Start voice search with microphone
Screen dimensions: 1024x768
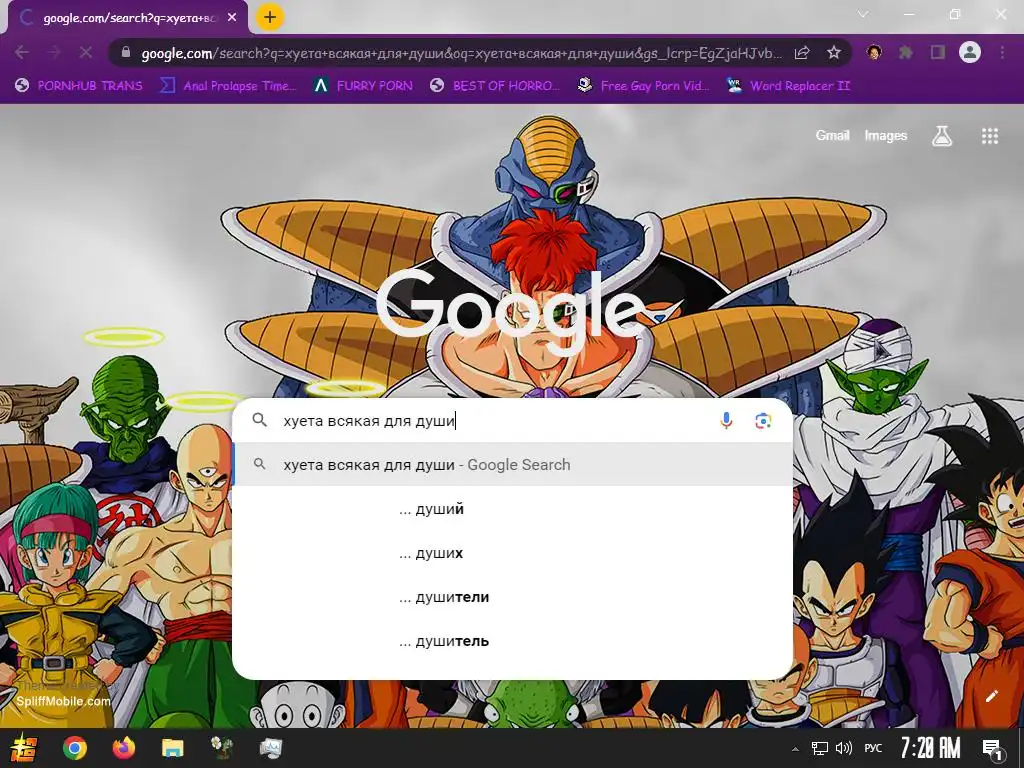pos(726,421)
